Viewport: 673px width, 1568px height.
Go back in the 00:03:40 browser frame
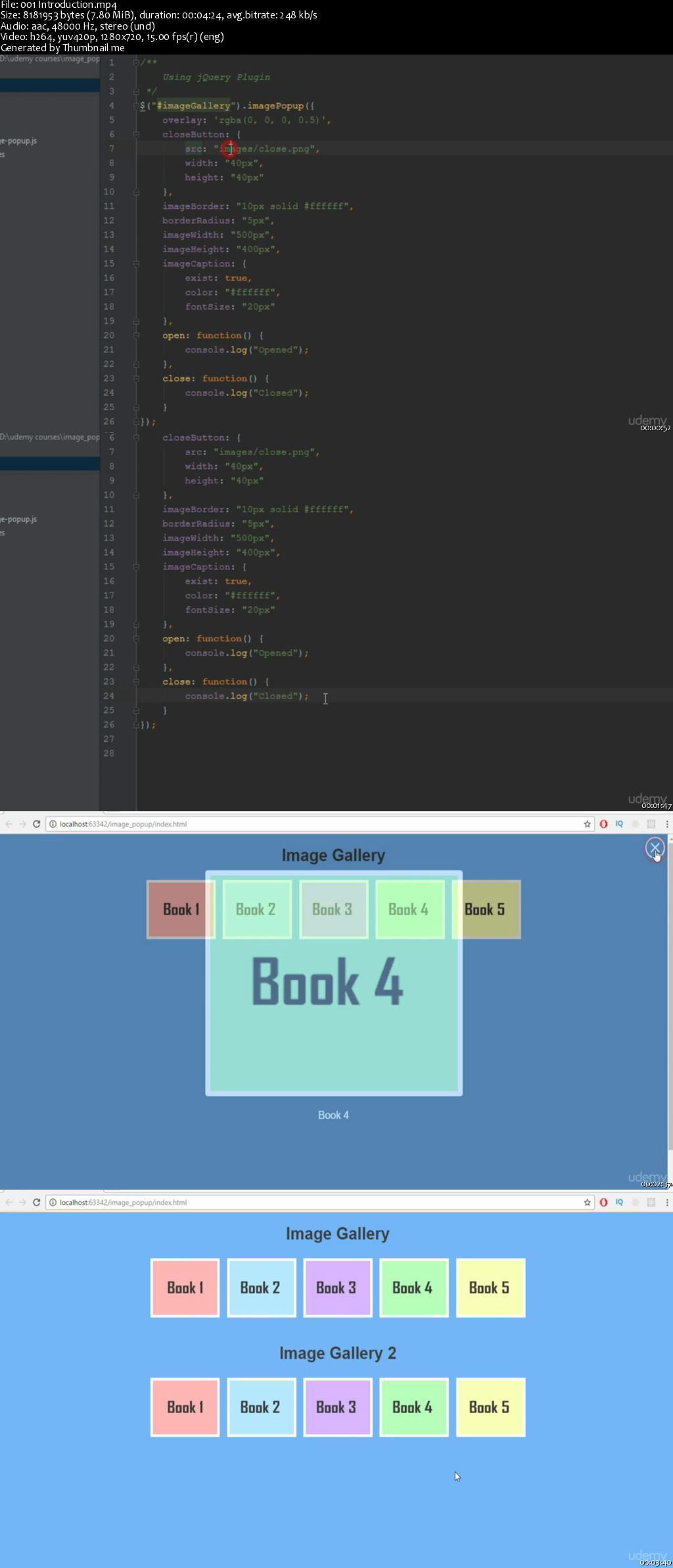[9, 1202]
